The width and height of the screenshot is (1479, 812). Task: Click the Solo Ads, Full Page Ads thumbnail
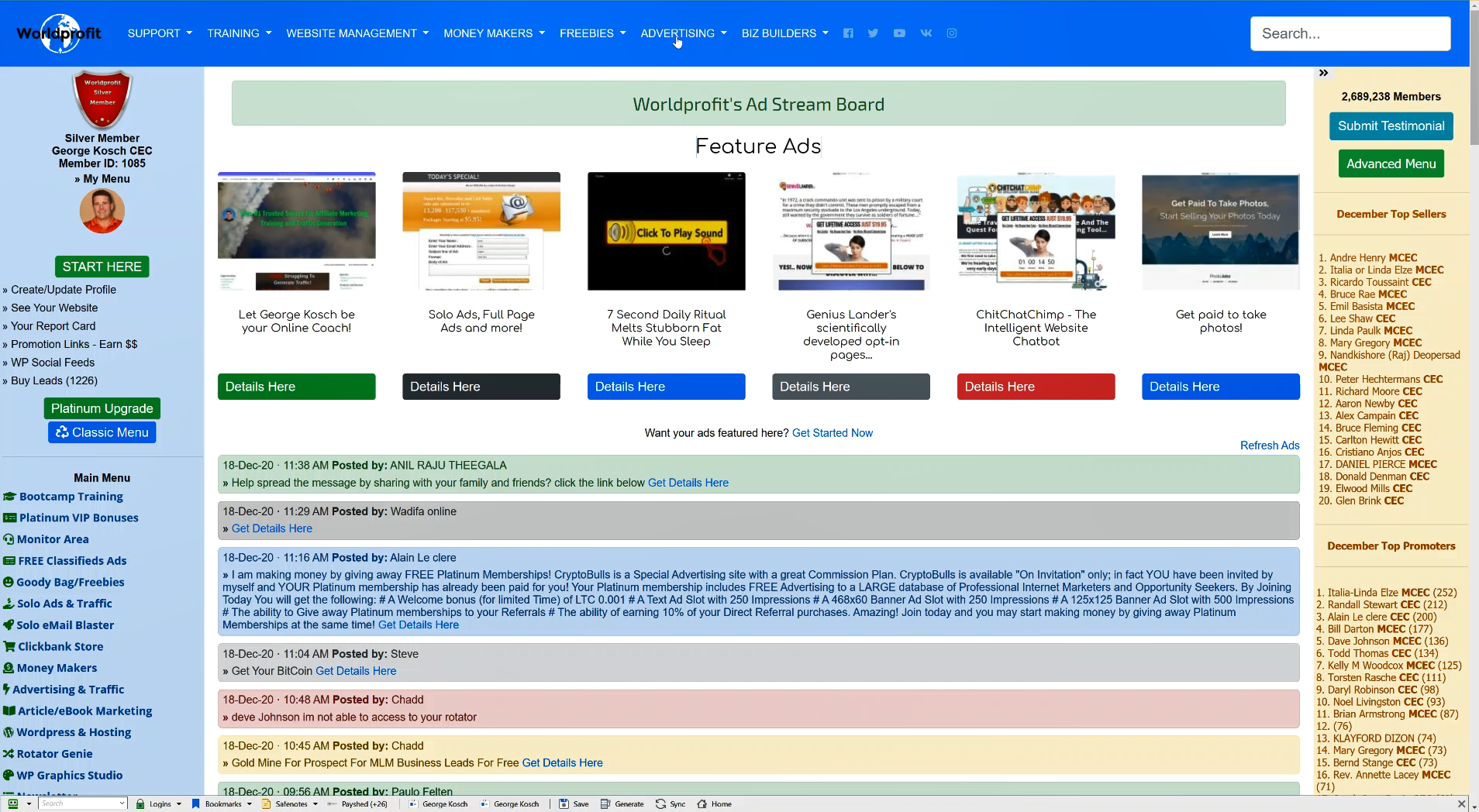481,232
